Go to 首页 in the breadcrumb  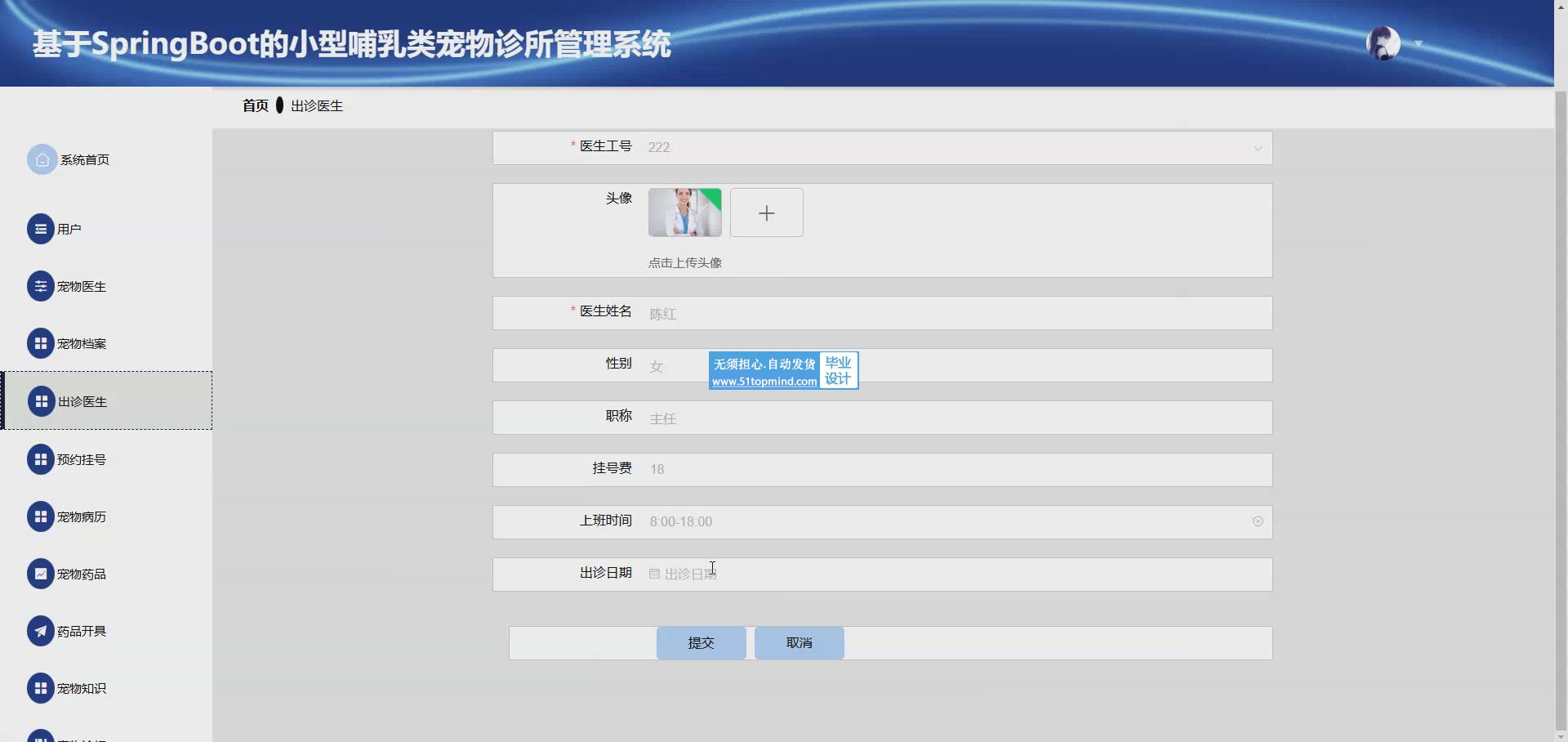[x=255, y=105]
